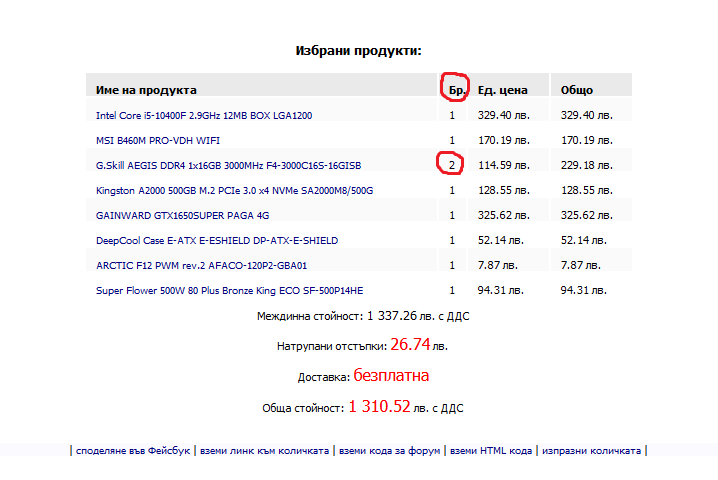Image resolution: width=718 pixels, height=480 pixels.
Task: Click the 'Бр.' column header
Action: point(457,90)
